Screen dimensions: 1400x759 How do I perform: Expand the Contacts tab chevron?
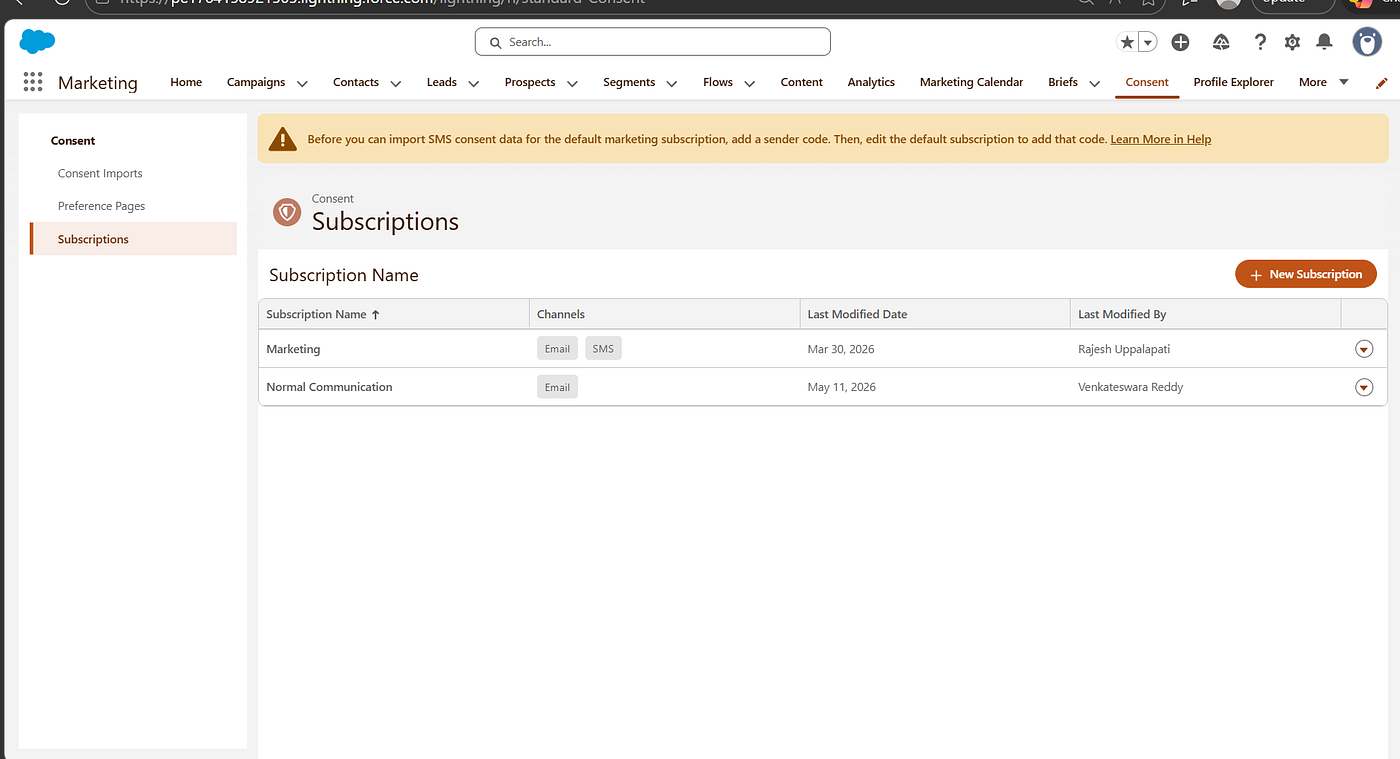click(x=395, y=83)
